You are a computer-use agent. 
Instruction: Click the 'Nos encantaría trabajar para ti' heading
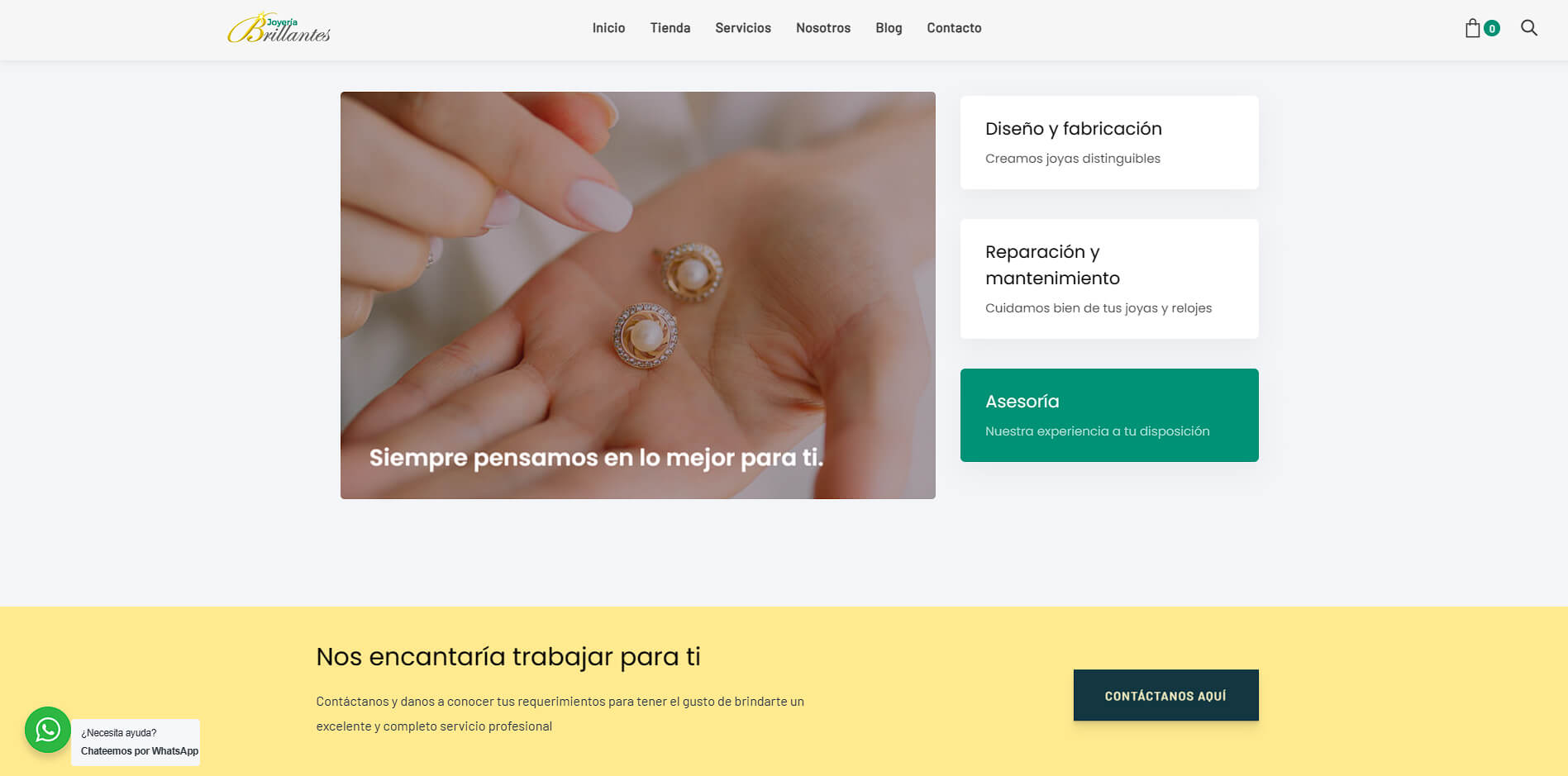[508, 657]
